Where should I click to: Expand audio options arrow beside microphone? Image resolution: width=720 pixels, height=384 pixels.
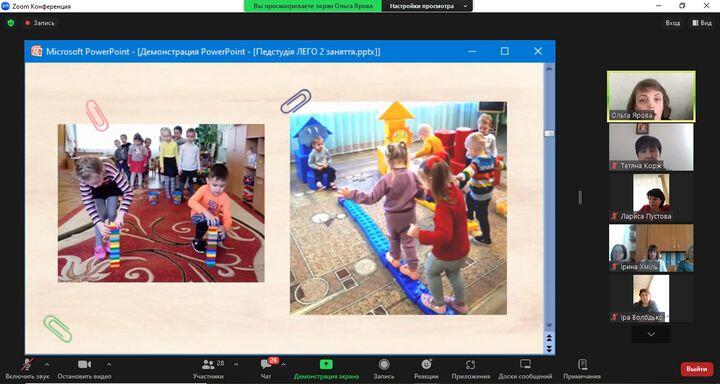pyautogui.click(x=47, y=365)
